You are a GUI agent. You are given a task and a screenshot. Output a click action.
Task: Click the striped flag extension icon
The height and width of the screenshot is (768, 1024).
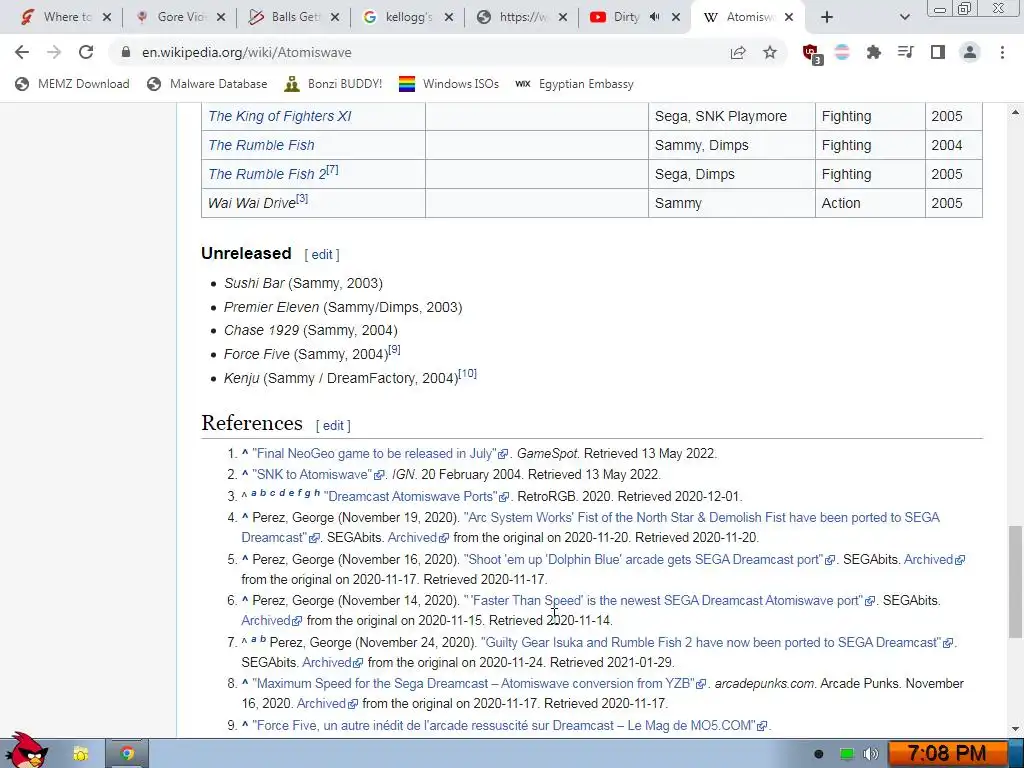[x=842, y=52]
